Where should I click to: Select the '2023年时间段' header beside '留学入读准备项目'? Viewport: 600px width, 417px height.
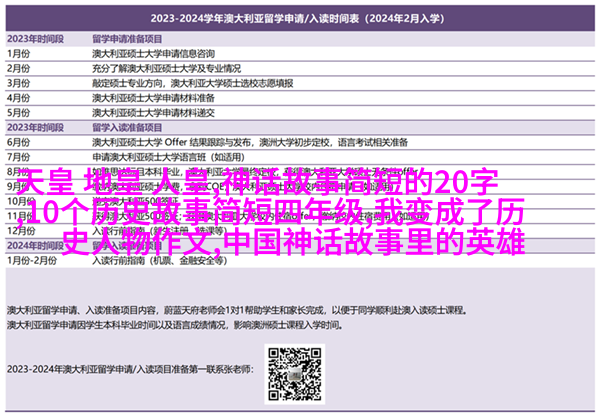click(x=35, y=127)
